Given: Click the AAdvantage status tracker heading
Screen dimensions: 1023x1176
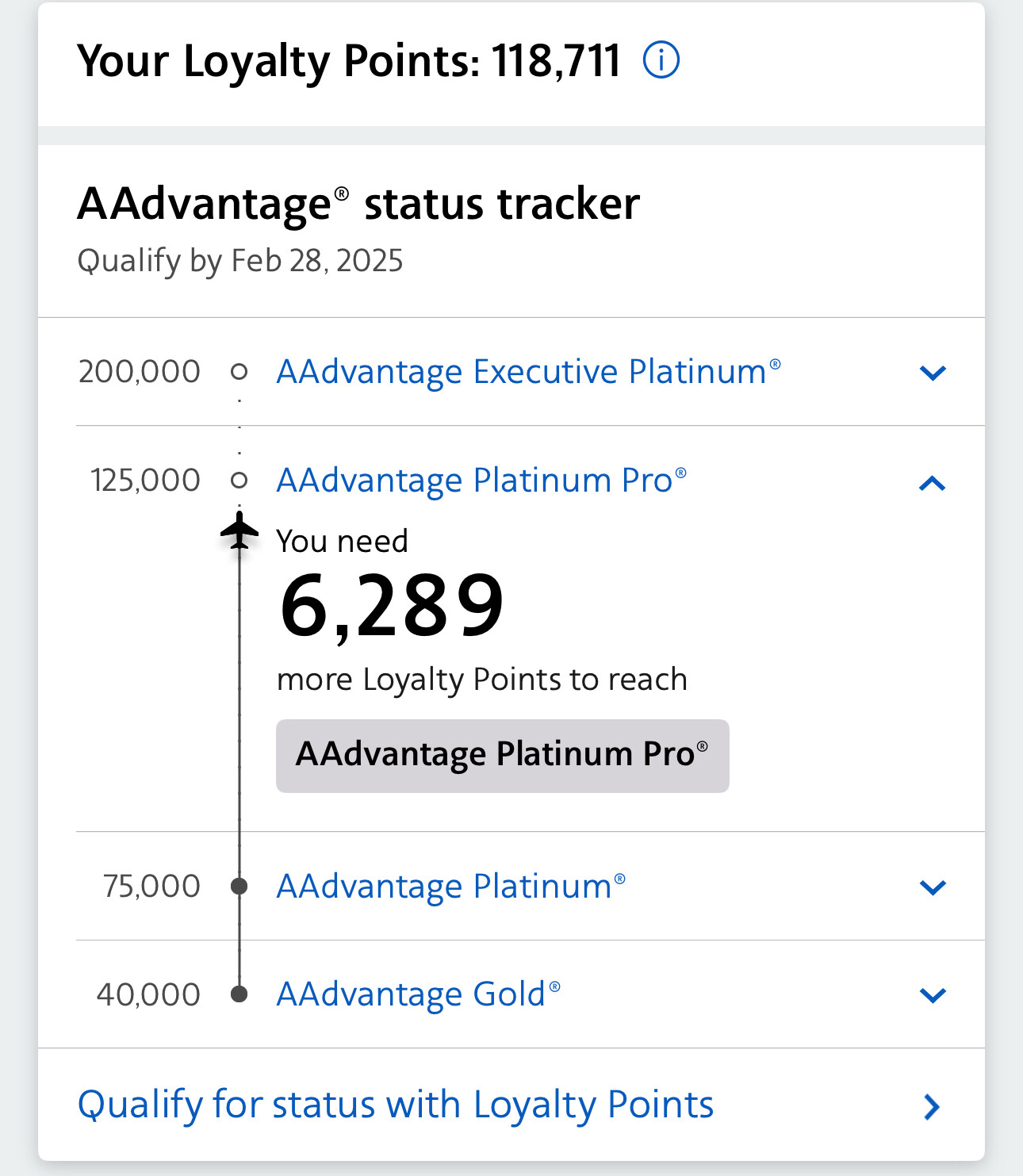Looking at the screenshot, I should pyautogui.click(x=358, y=204).
